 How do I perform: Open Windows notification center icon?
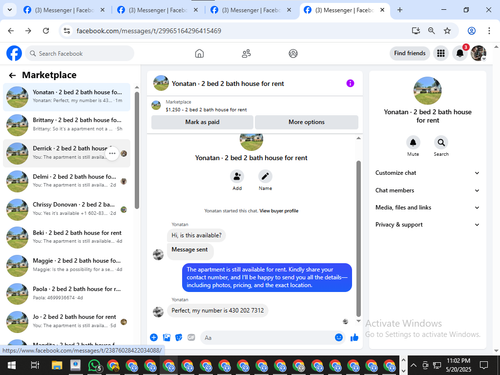pyautogui.click(x=484, y=365)
